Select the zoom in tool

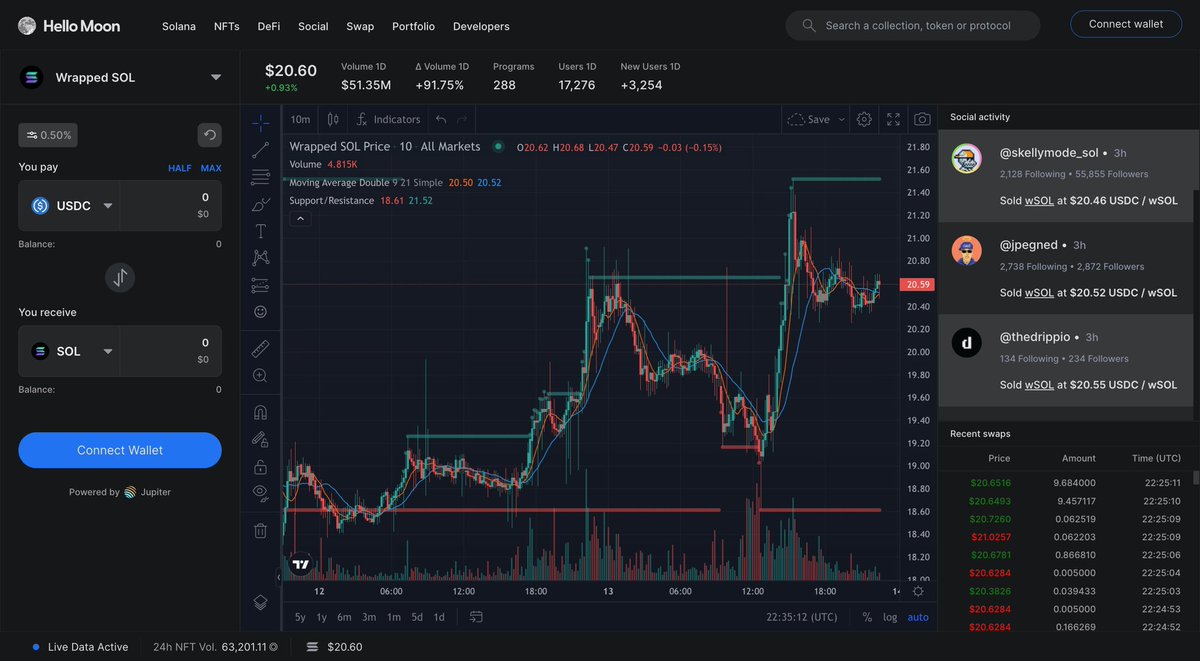pos(260,375)
